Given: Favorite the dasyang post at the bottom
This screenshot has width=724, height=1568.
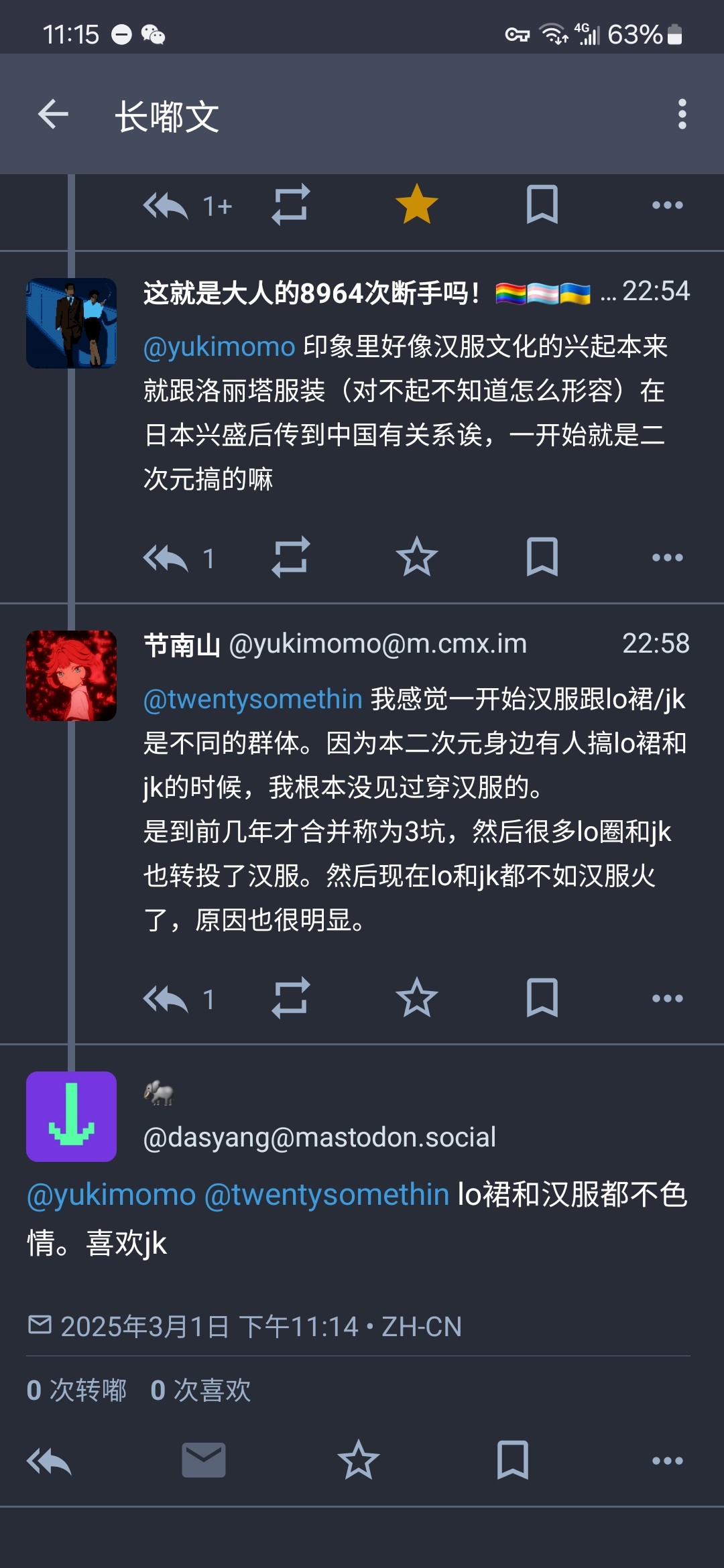Looking at the screenshot, I should click(358, 1460).
